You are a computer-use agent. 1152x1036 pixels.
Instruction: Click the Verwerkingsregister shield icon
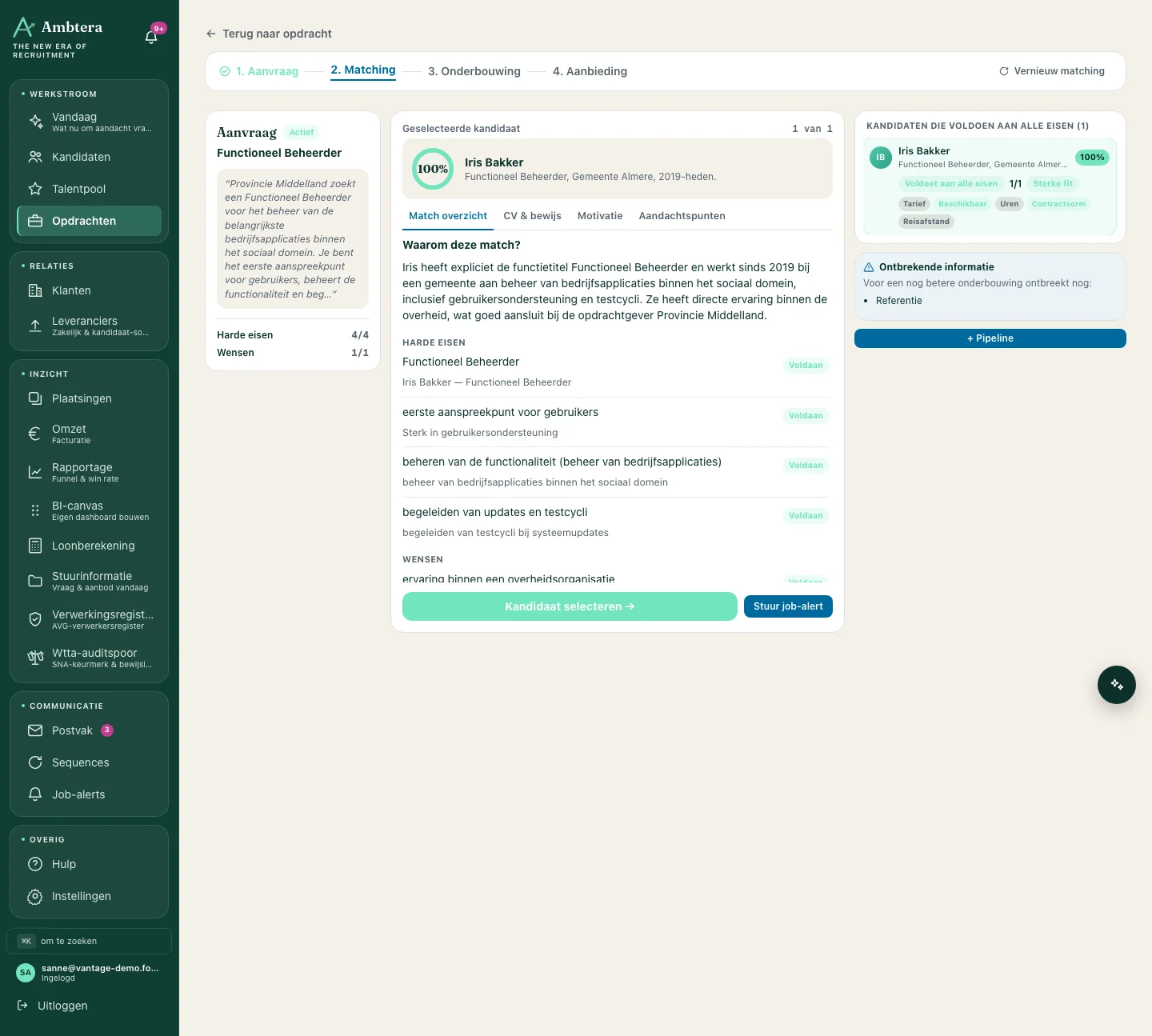point(35,619)
